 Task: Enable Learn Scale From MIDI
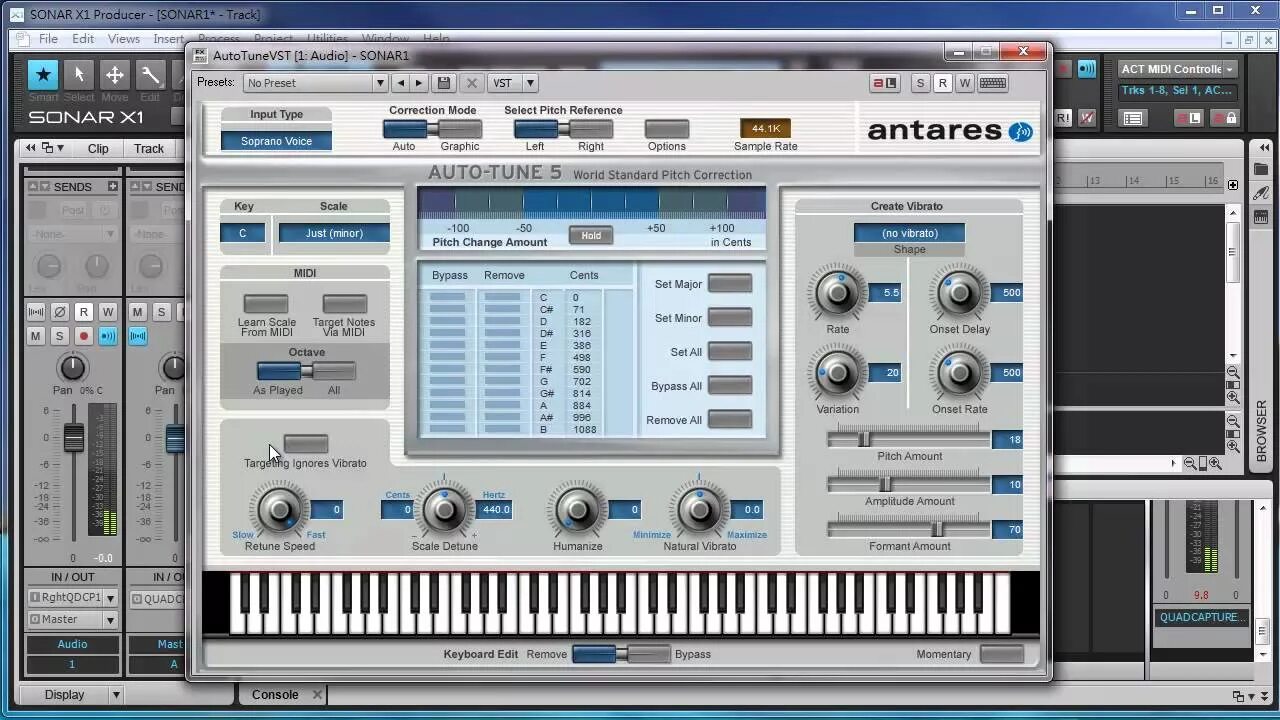(x=266, y=304)
